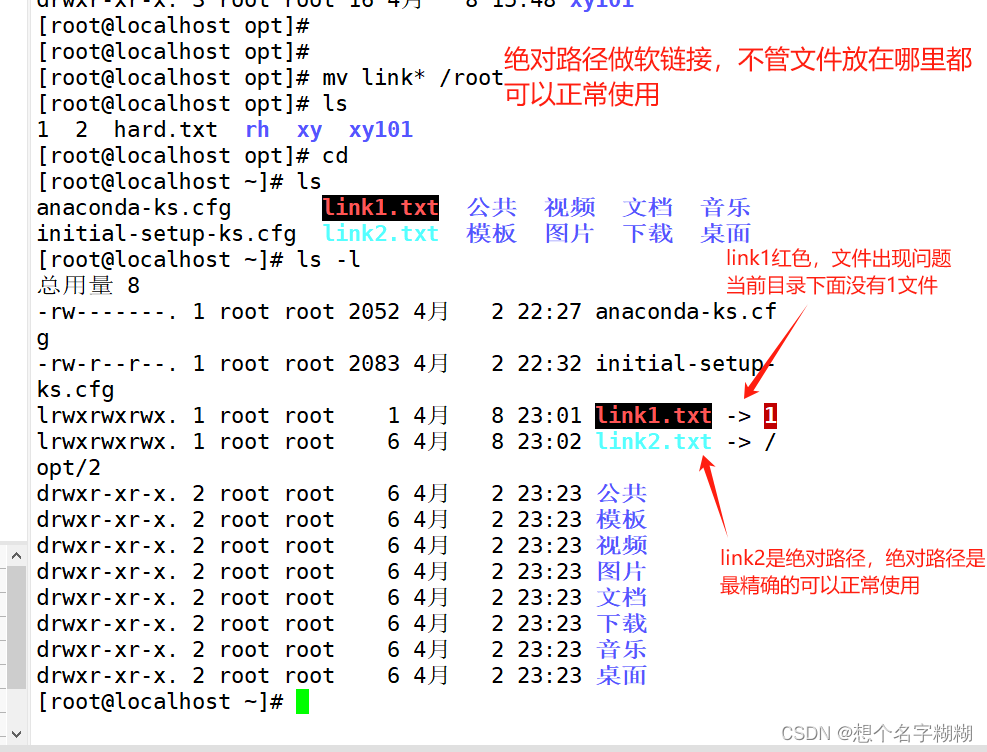Click the 桌面 directory name

point(725,233)
